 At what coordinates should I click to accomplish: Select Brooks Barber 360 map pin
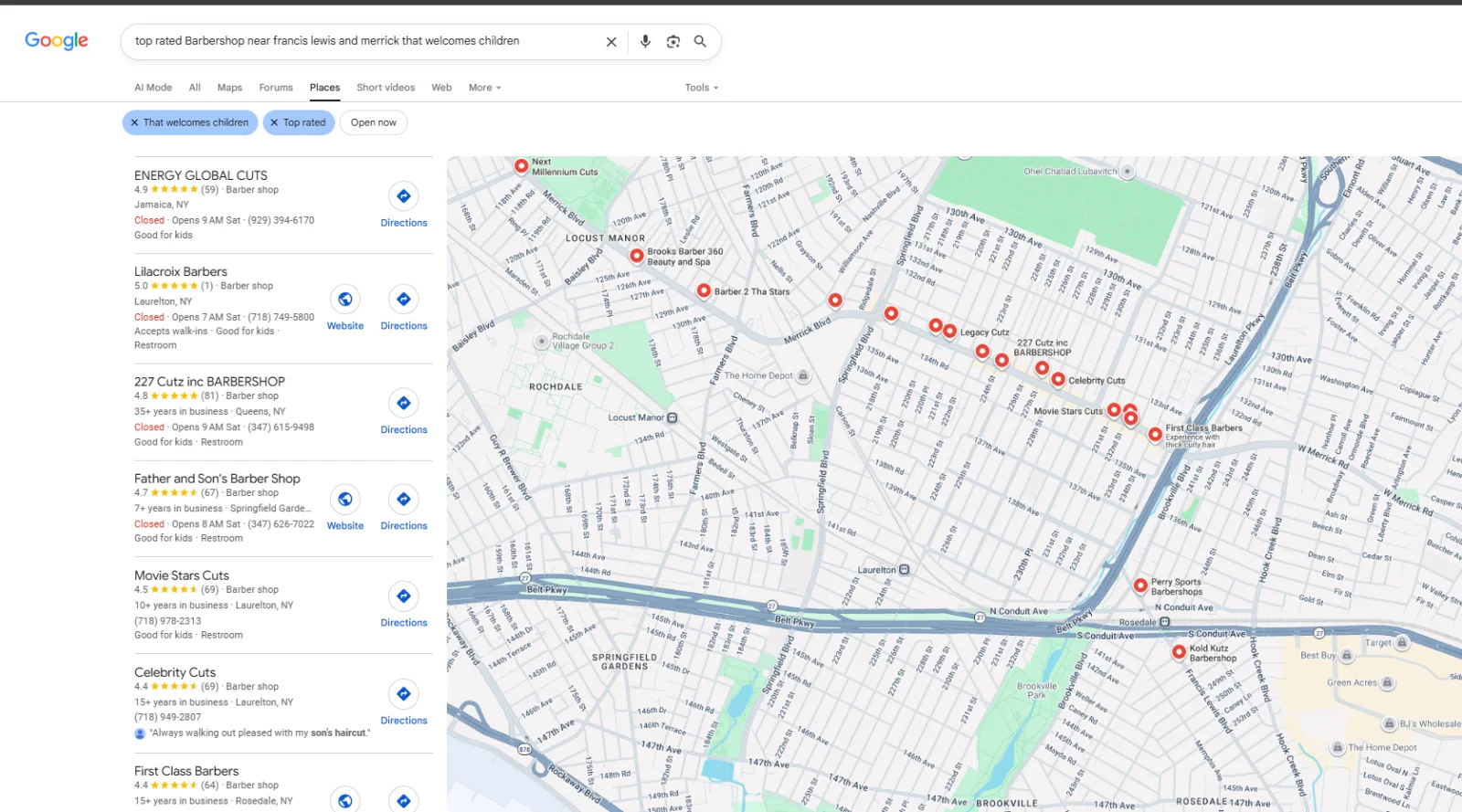pyautogui.click(x=637, y=256)
